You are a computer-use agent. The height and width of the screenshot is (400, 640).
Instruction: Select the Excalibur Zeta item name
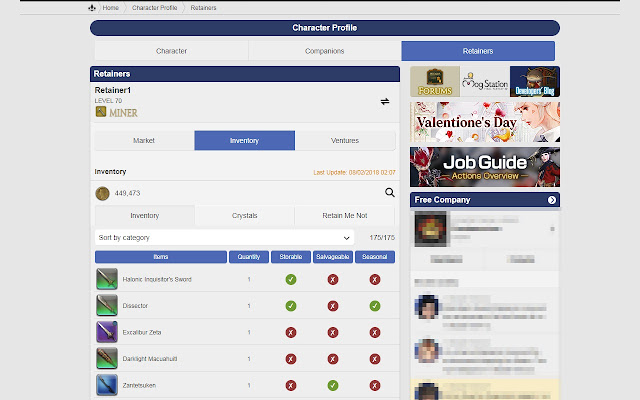[142, 332]
